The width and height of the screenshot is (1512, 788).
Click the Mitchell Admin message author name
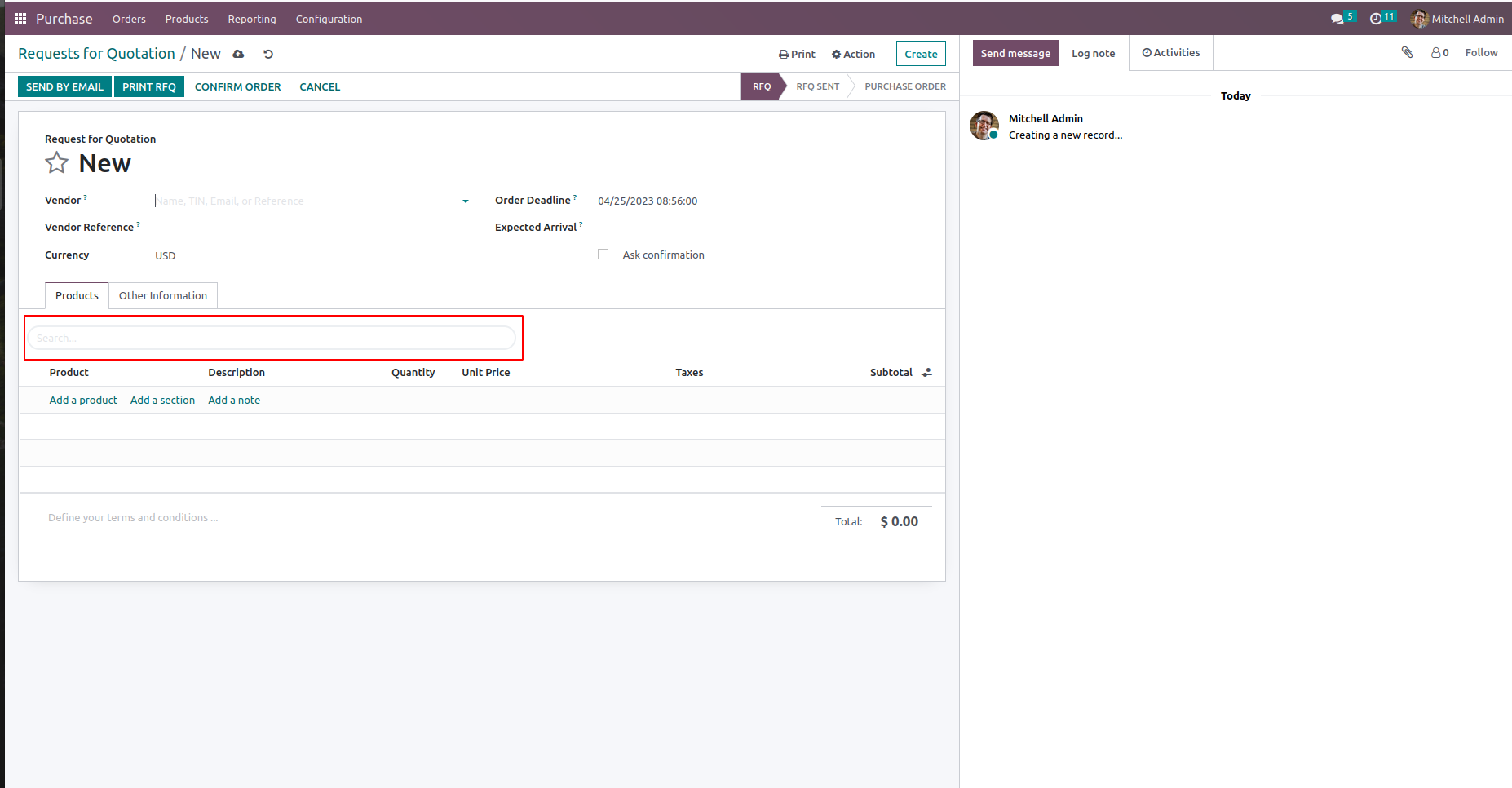[1046, 118]
